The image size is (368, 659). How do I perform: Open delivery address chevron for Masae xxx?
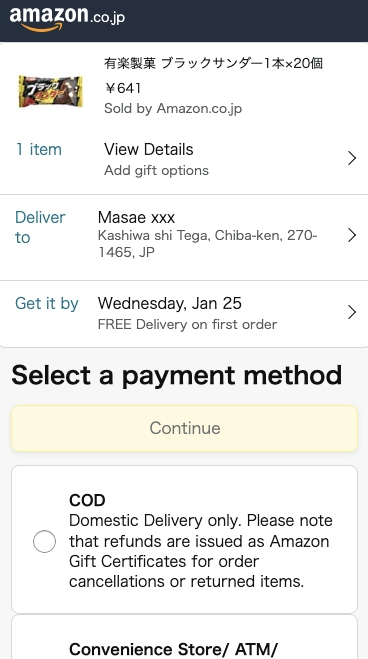(x=352, y=235)
